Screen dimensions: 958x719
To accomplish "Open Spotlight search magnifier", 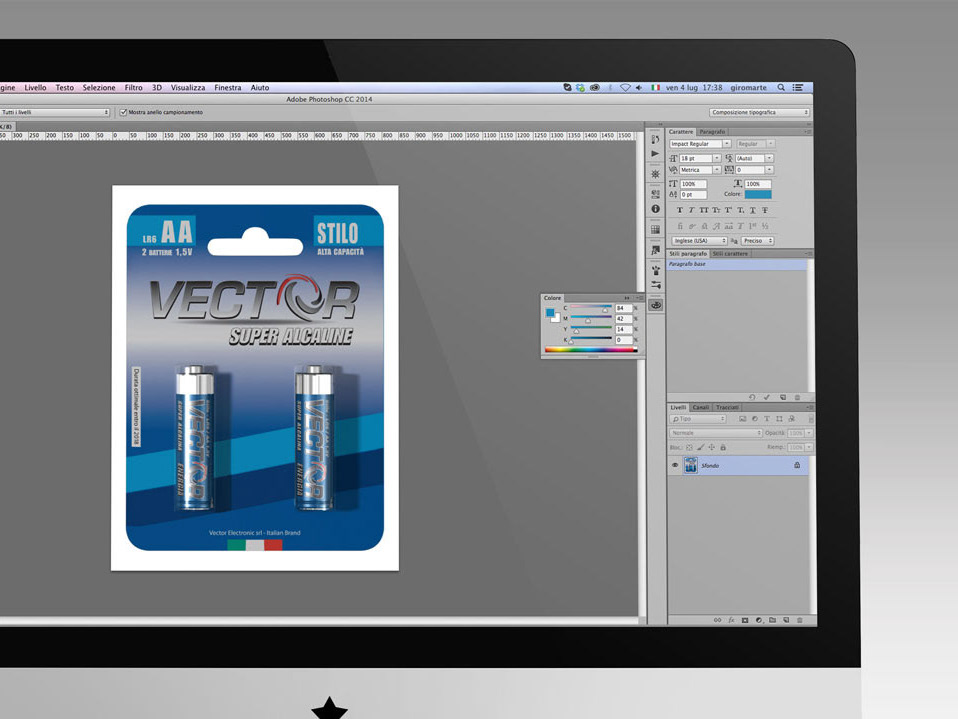I will 781,88.
